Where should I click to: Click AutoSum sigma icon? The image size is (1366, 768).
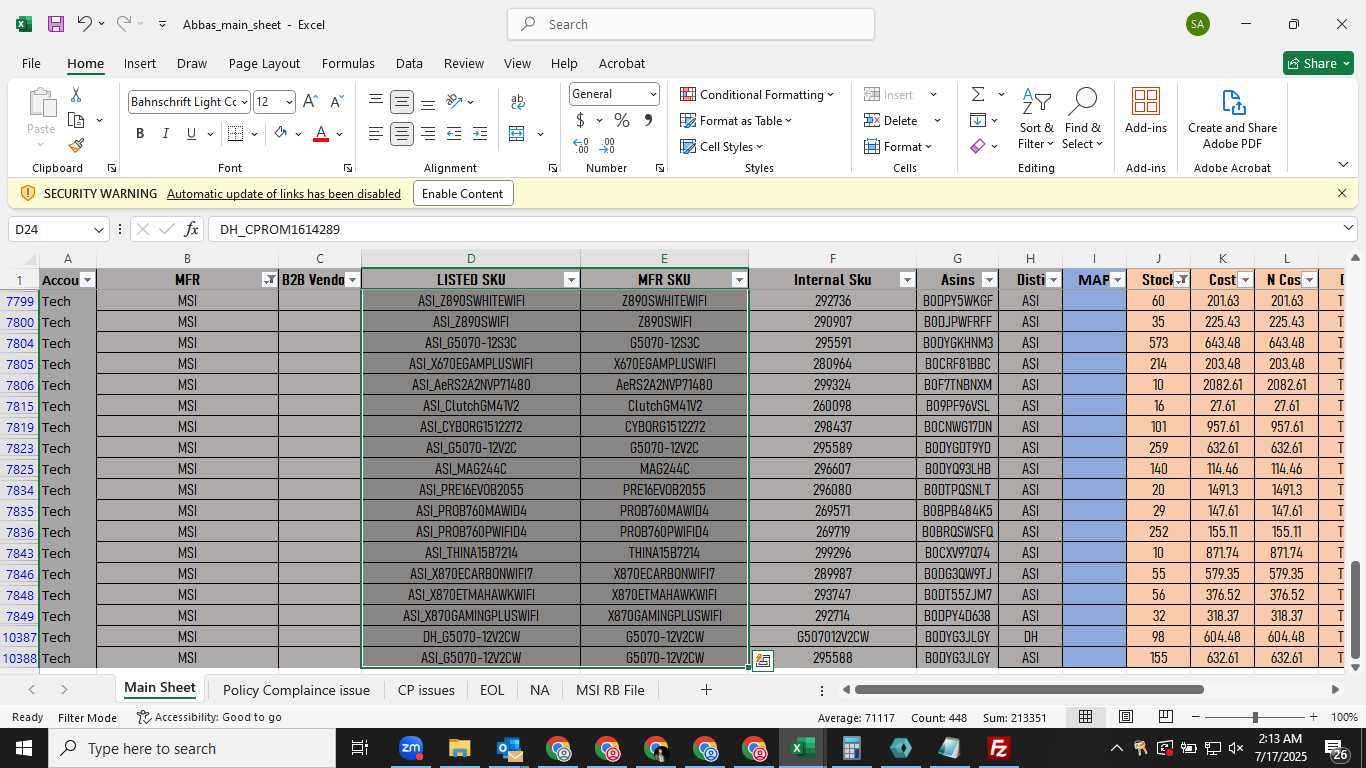pos(978,94)
